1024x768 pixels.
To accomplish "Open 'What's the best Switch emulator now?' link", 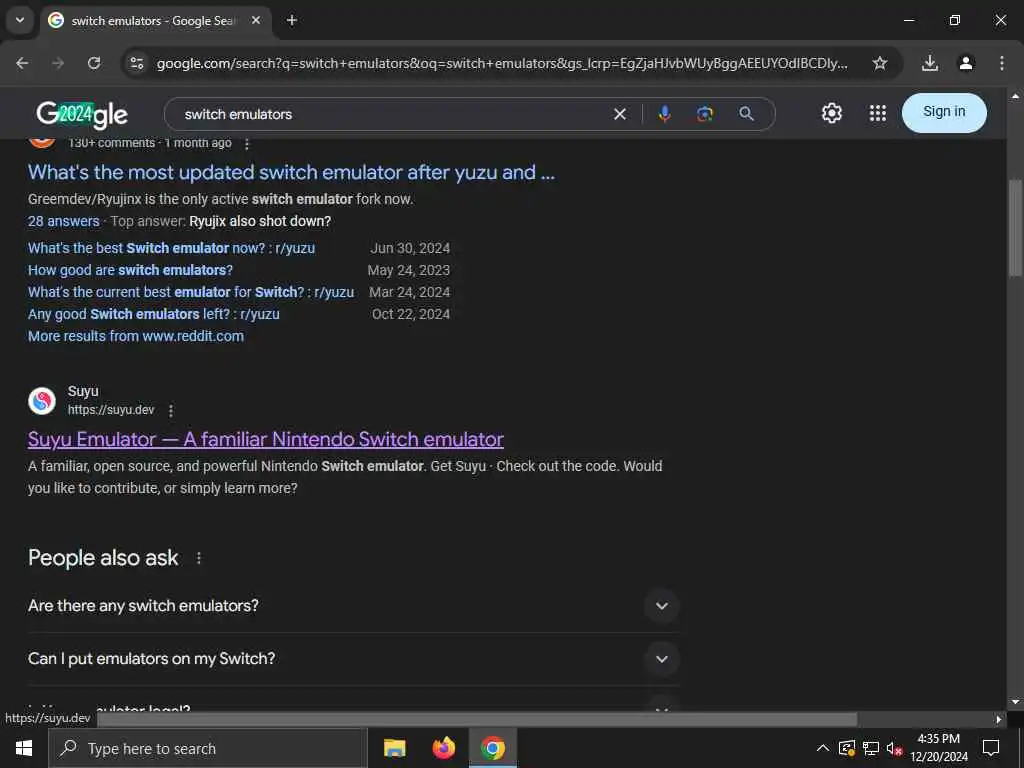I will coord(171,248).
